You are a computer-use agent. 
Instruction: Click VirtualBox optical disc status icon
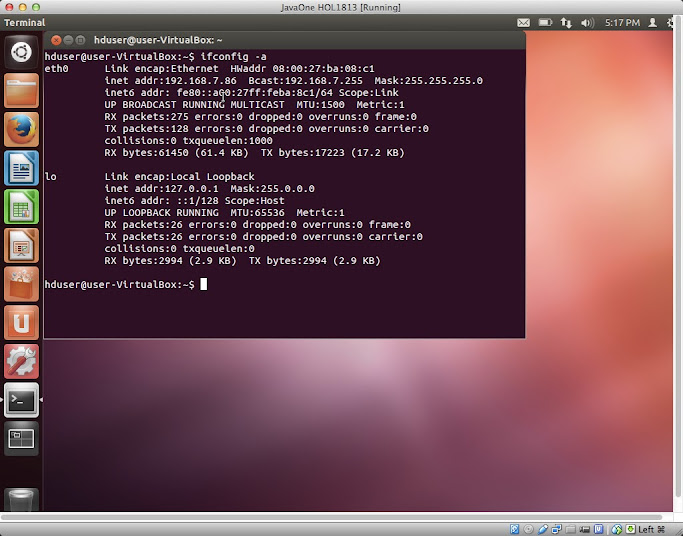click(528, 529)
